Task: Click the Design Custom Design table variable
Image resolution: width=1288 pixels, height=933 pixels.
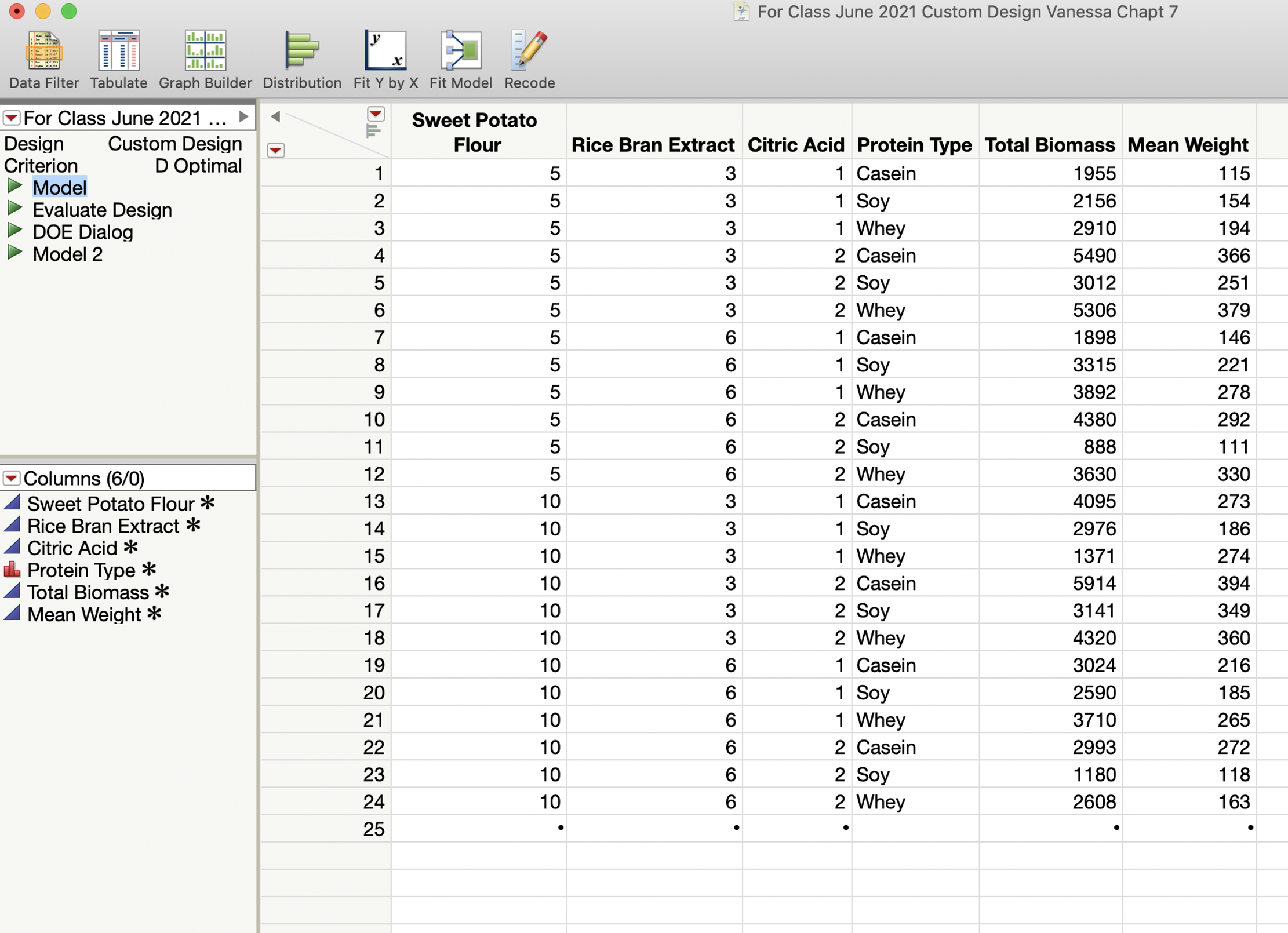Action: pos(123,144)
